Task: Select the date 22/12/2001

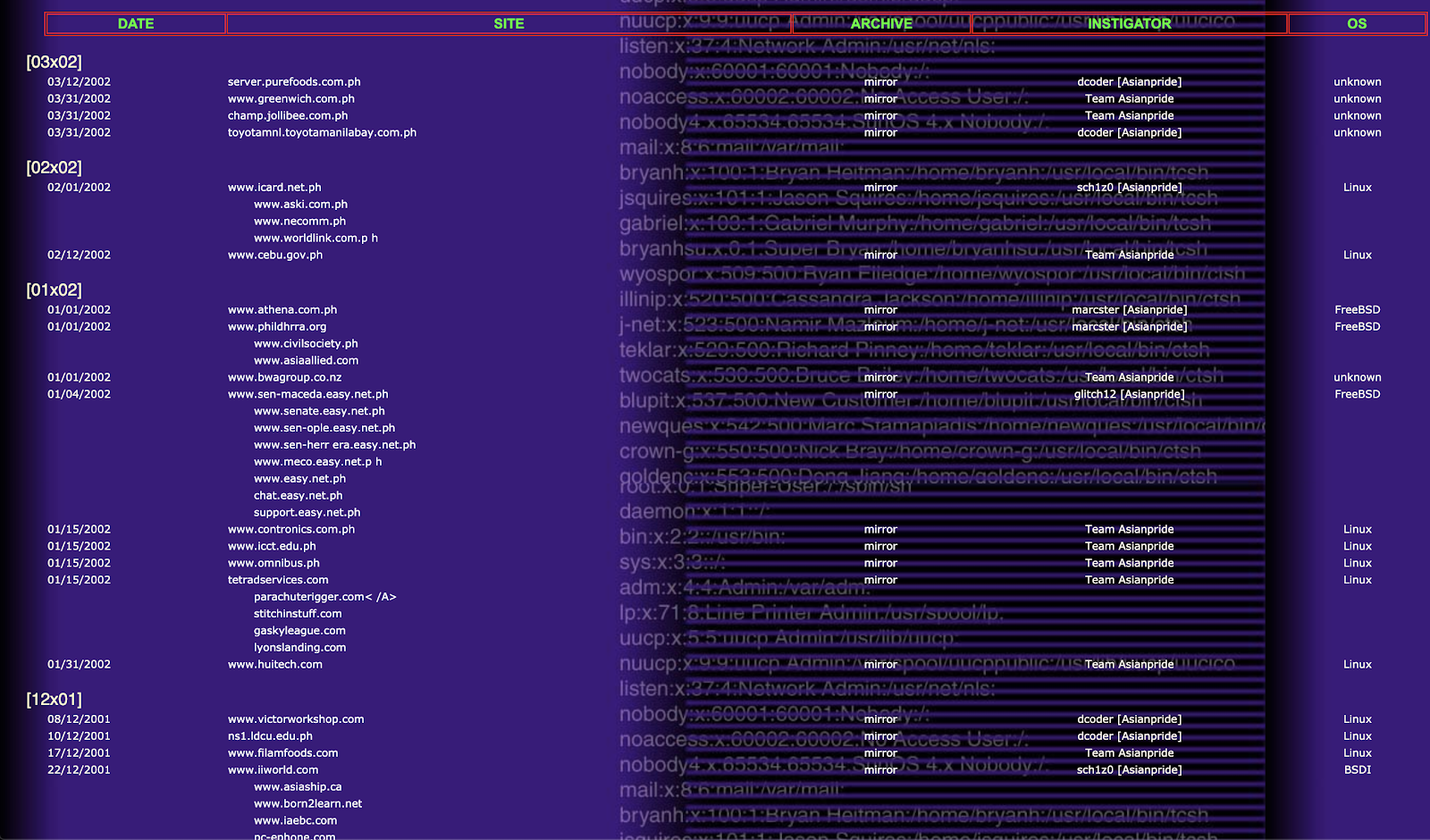Action: (x=80, y=771)
